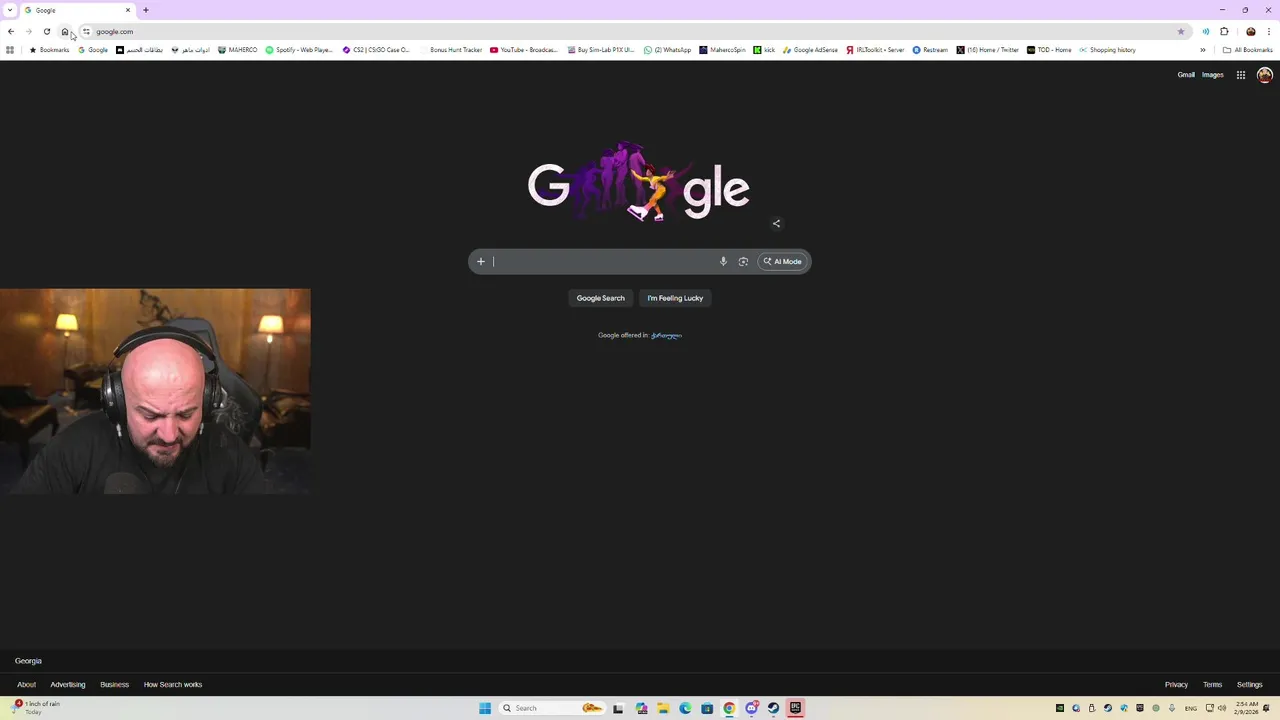Open the weather widget in taskbar
The image size is (1280, 720).
(37, 708)
